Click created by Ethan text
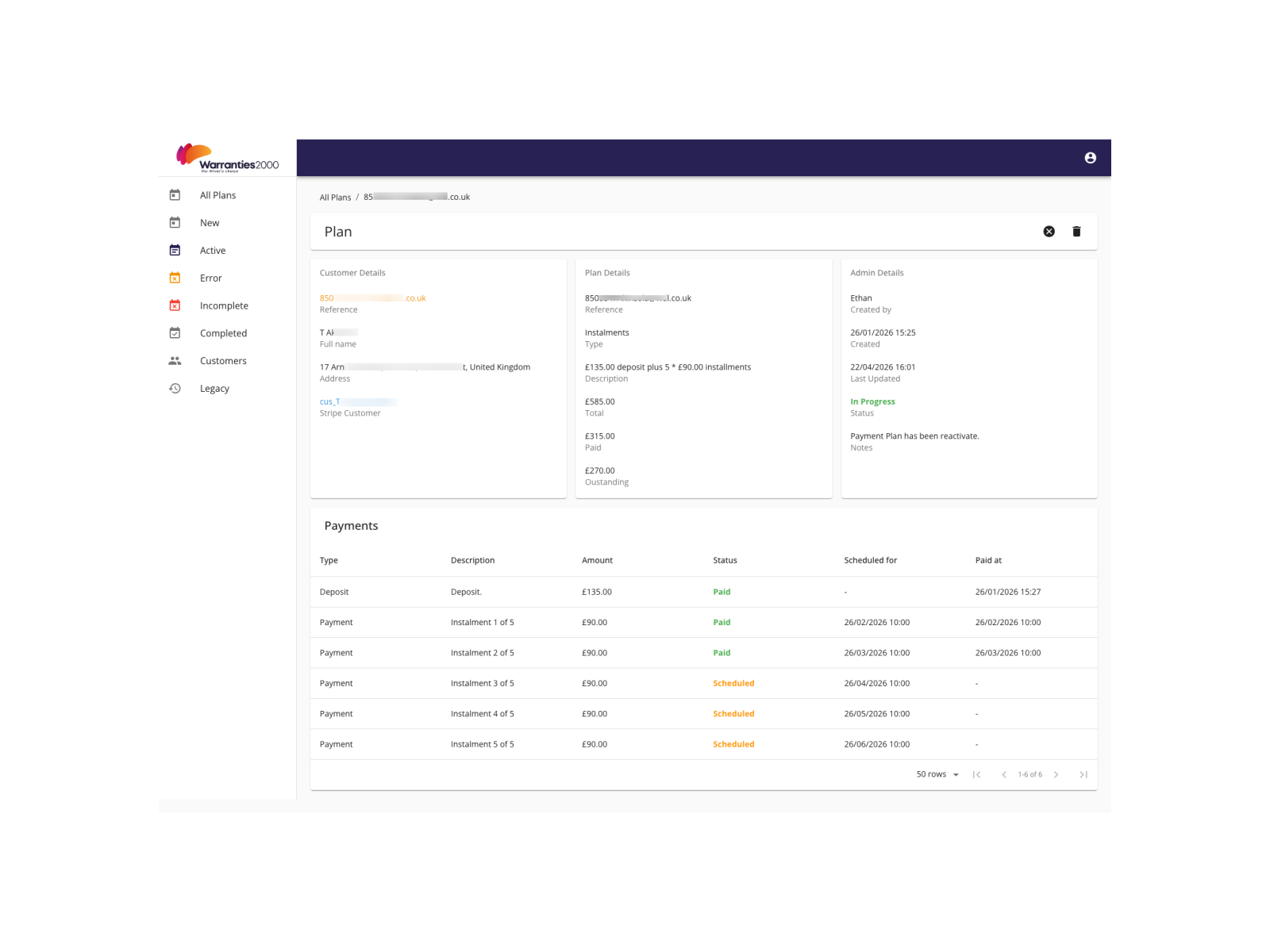 860,298
